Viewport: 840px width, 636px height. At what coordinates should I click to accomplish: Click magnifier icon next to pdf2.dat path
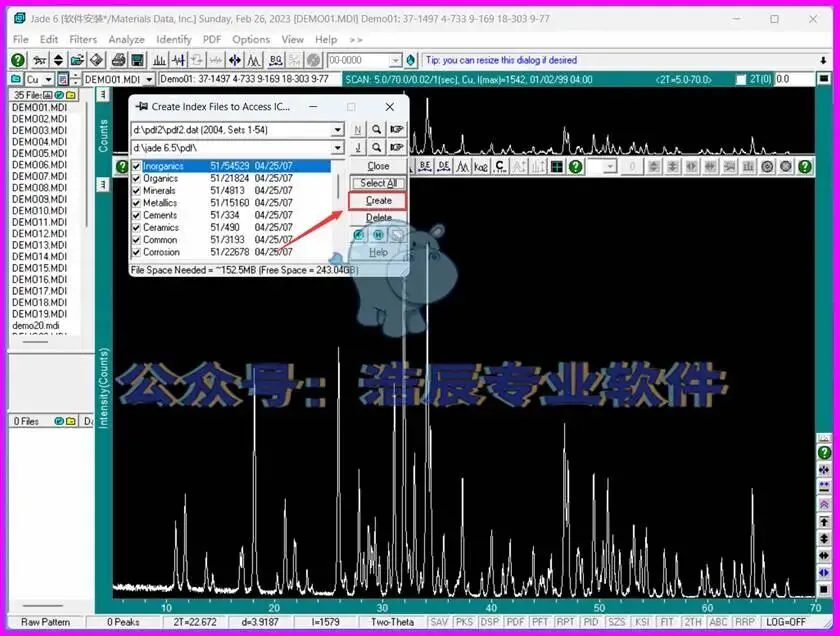point(377,130)
